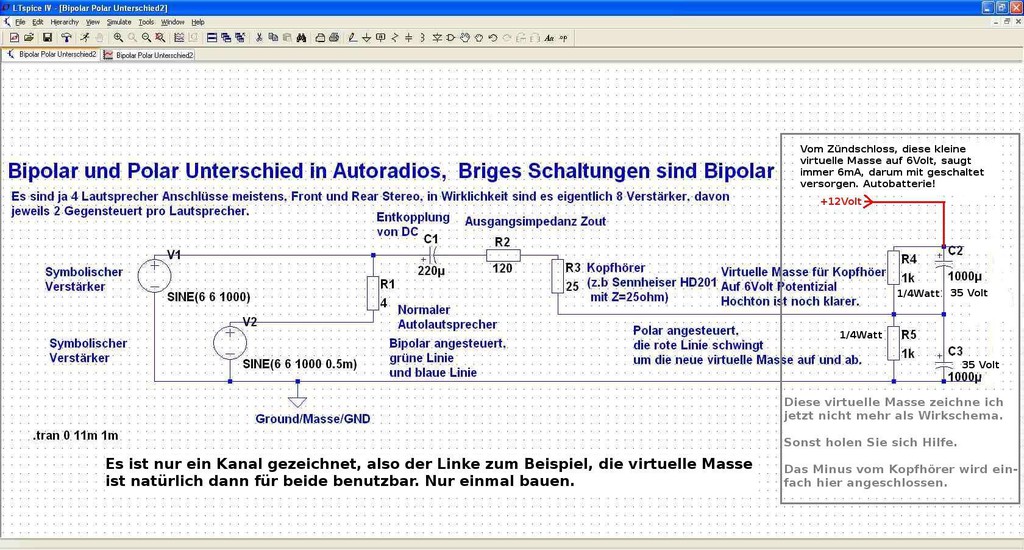
Task: Click V1 value SINE(6 6 1000)
Action: (208, 297)
